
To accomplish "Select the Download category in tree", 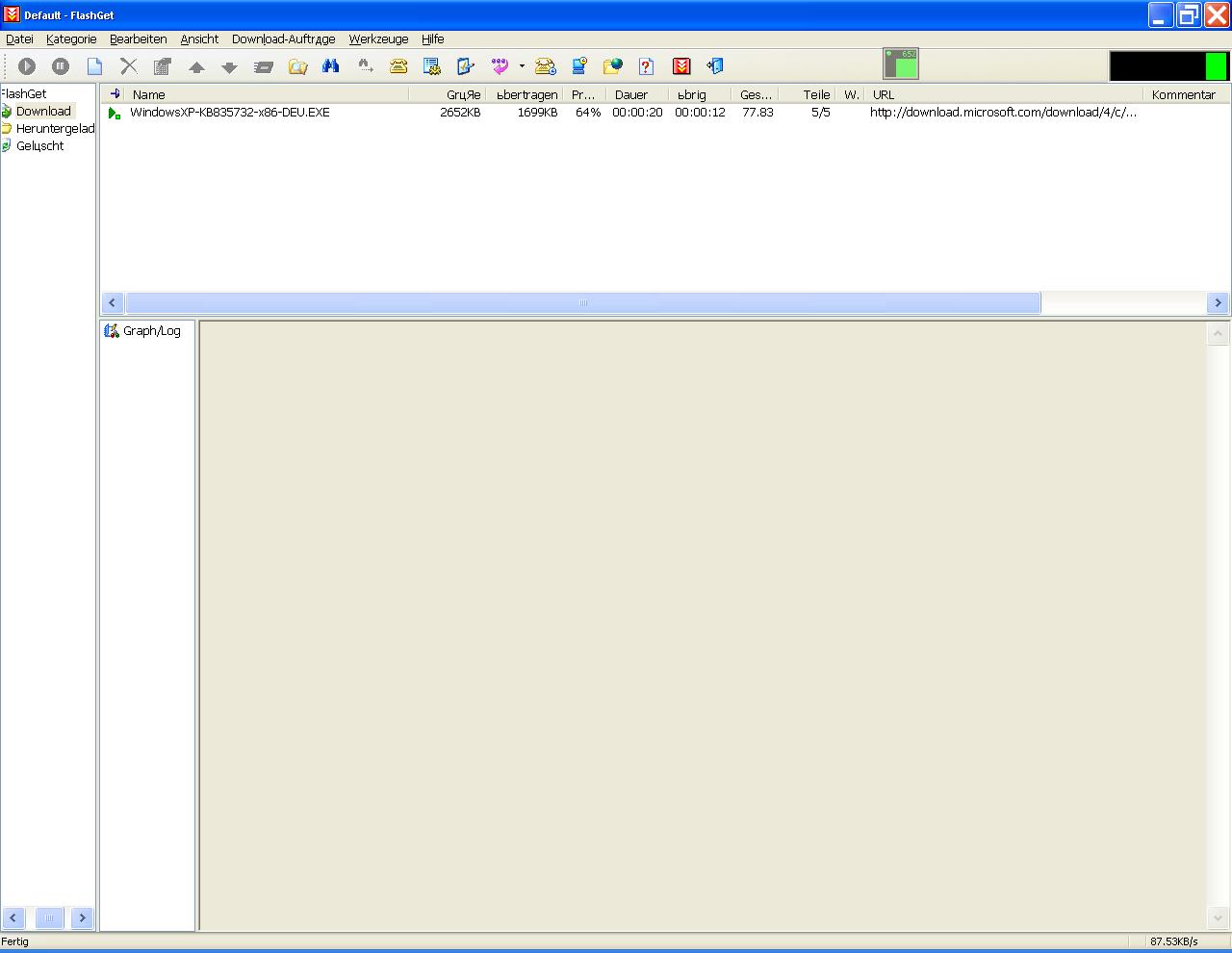I will 43,112.
